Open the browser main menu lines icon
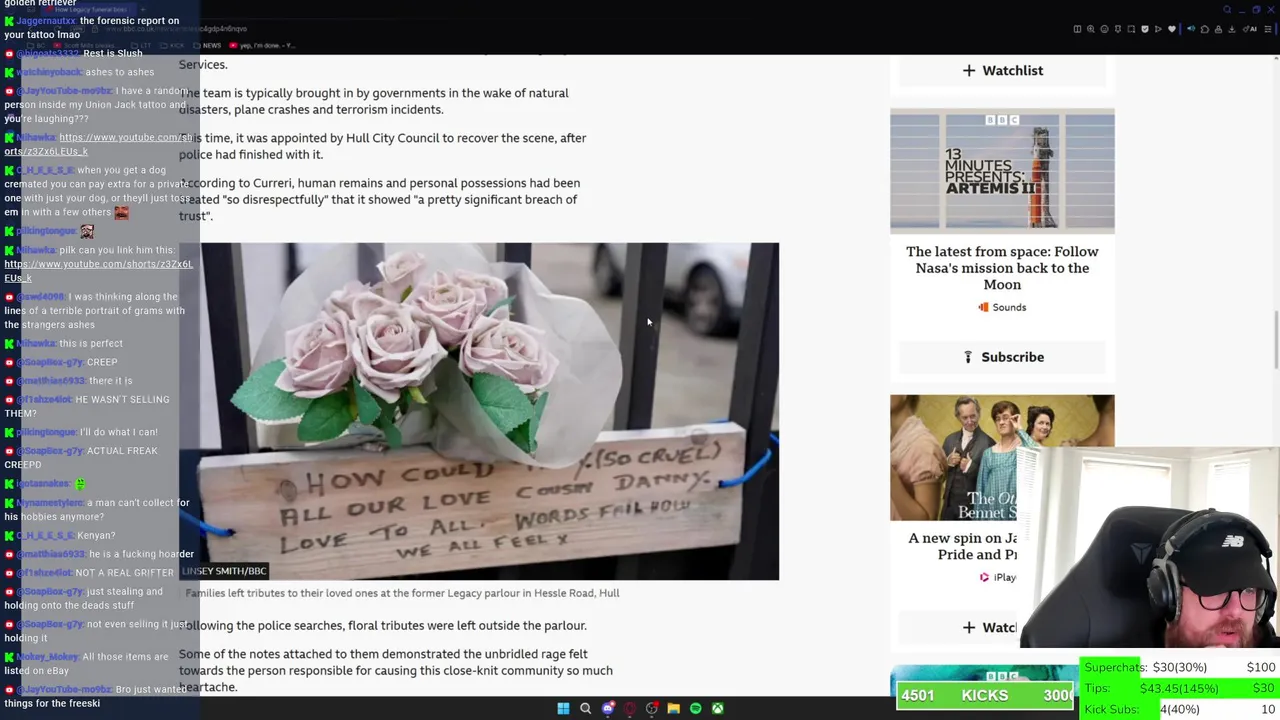The image size is (1280, 720). [1268, 29]
